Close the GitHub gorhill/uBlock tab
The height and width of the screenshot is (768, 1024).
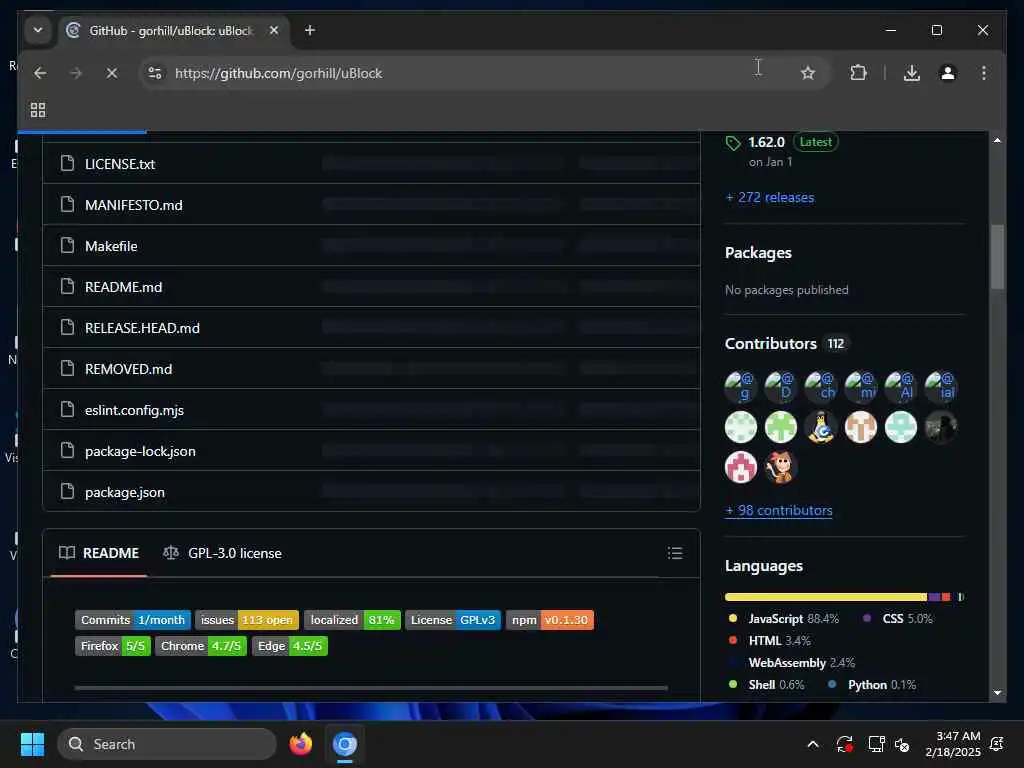[x=274, y=30]
